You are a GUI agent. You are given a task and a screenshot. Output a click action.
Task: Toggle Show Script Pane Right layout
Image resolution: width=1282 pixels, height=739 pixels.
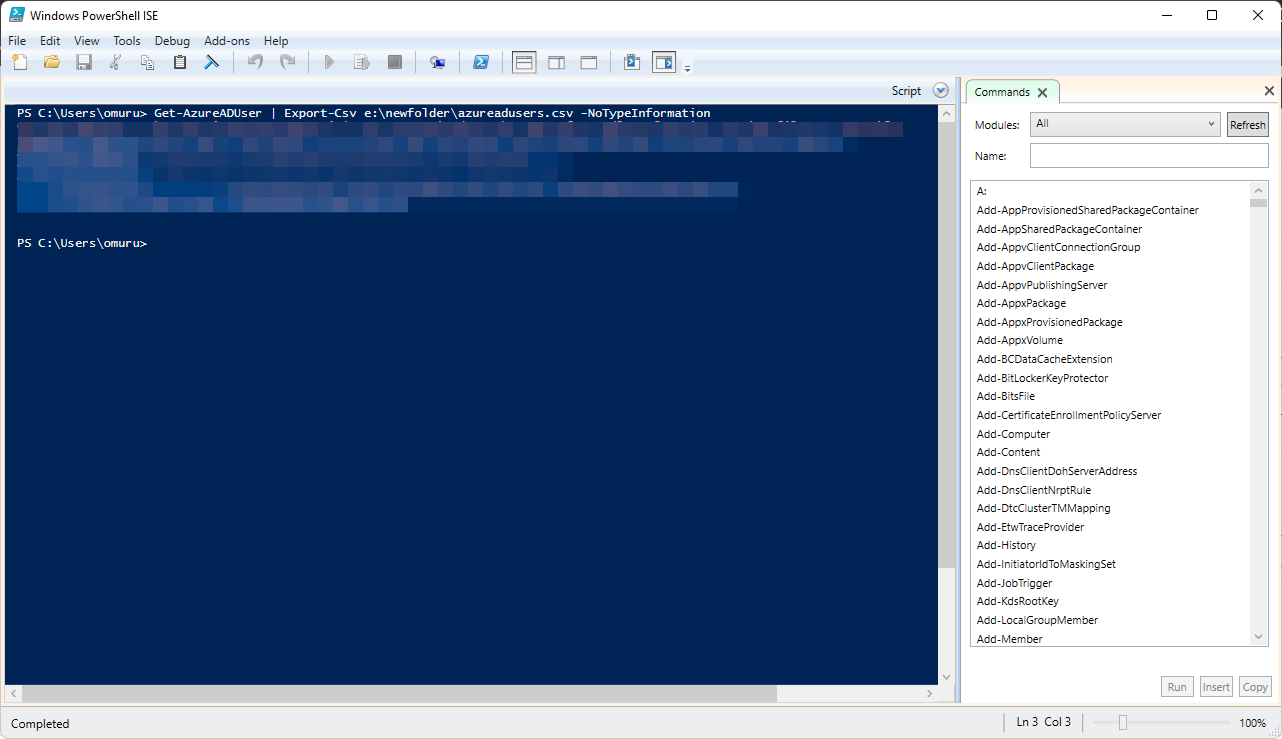[x=556, y=61]
